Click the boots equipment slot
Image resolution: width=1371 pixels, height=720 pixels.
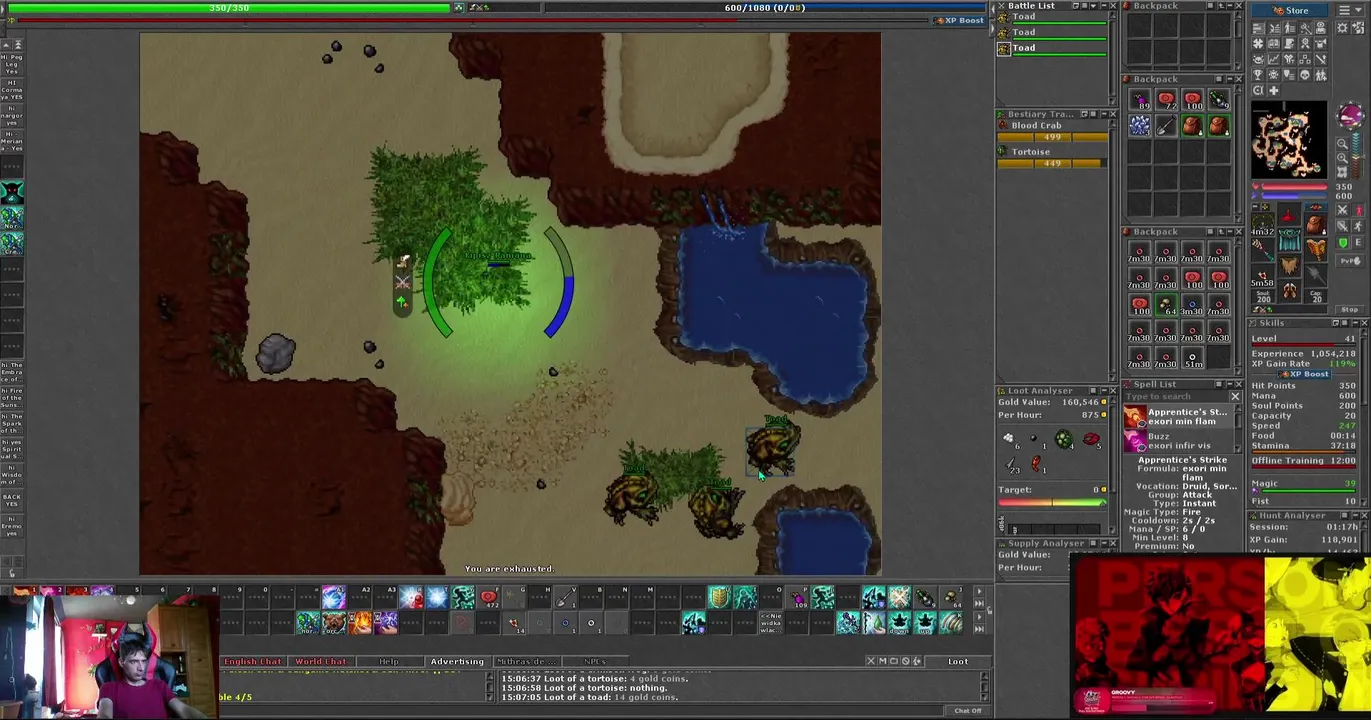pos(1289,291)
